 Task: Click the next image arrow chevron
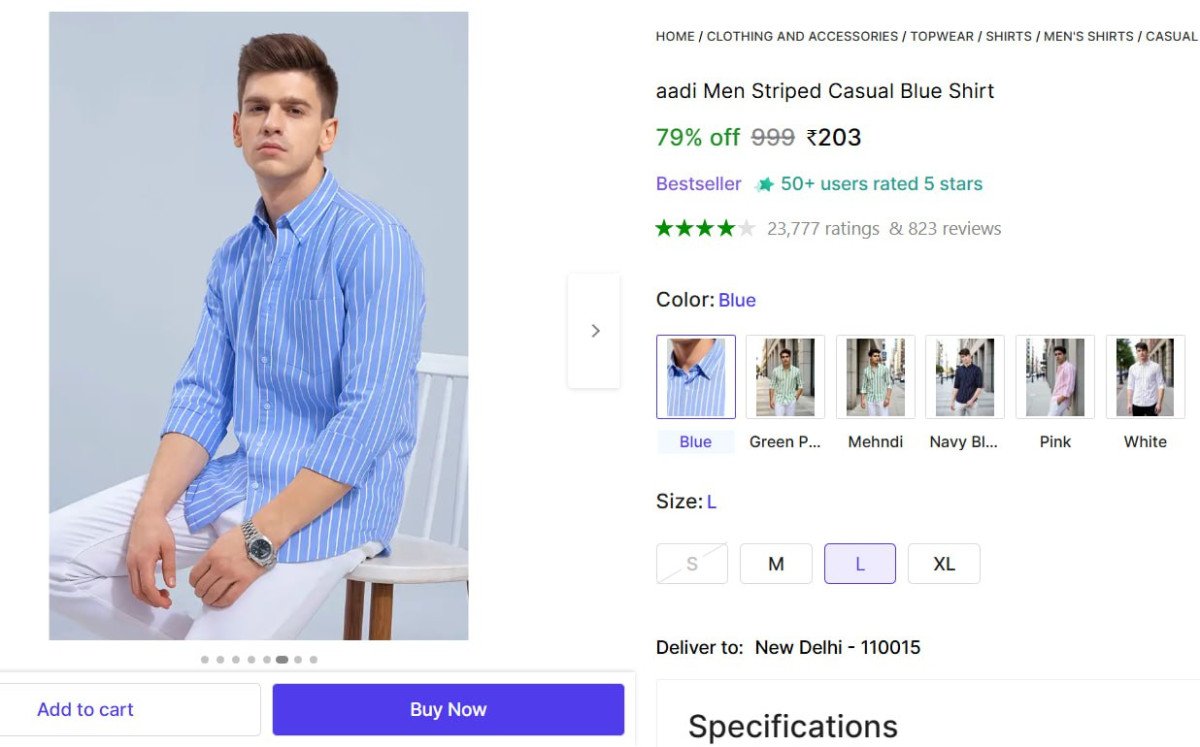click(x=595, y=331)
